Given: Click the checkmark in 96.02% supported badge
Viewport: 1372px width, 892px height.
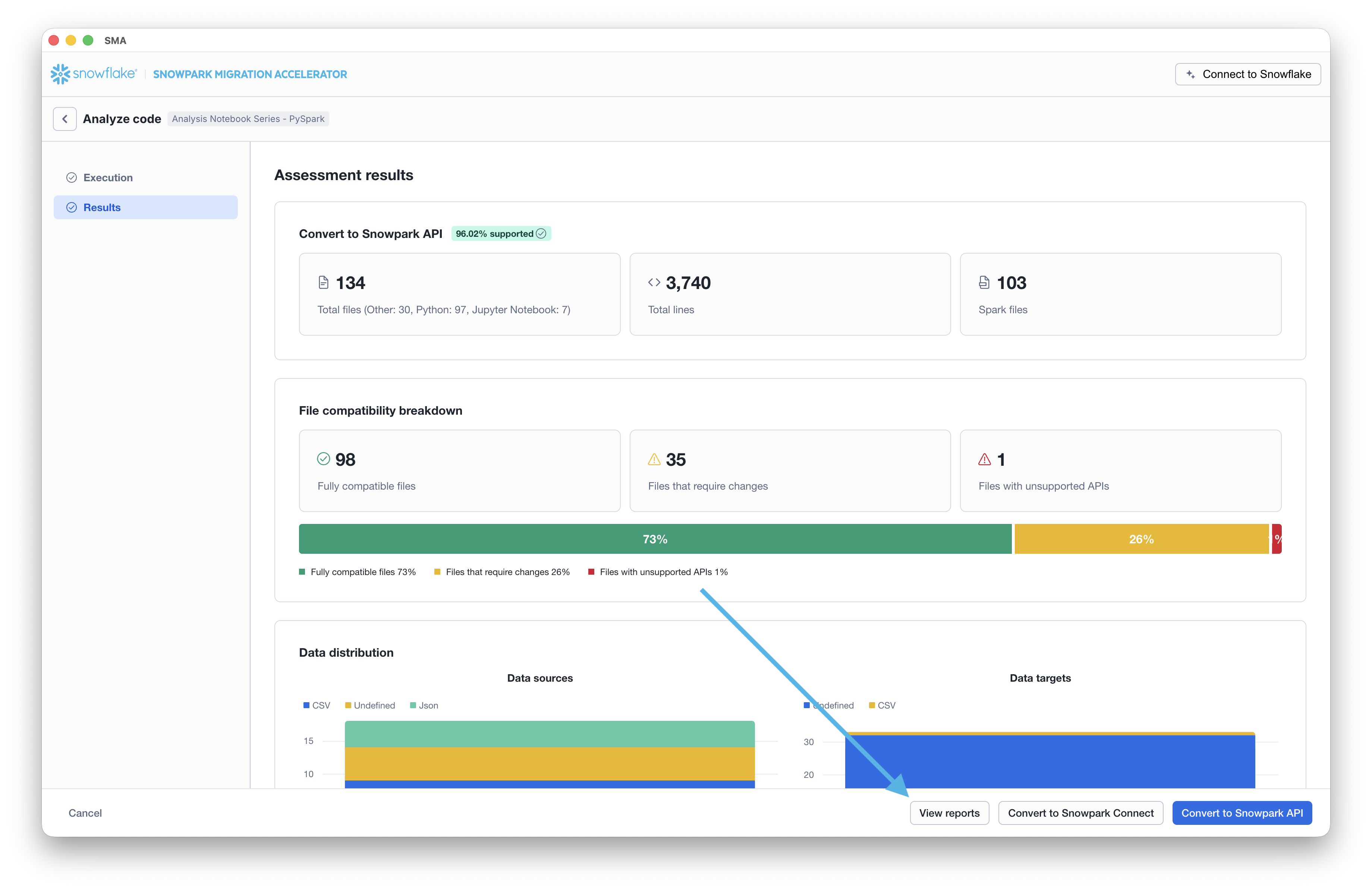Looking at the screenshot, I should 541,233.
